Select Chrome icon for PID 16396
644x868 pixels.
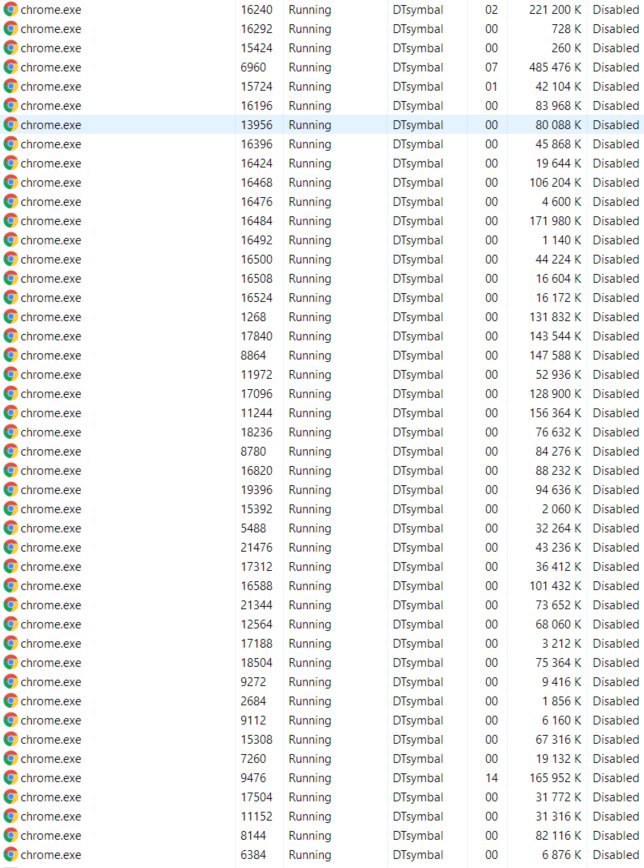(x=11, y=144)
